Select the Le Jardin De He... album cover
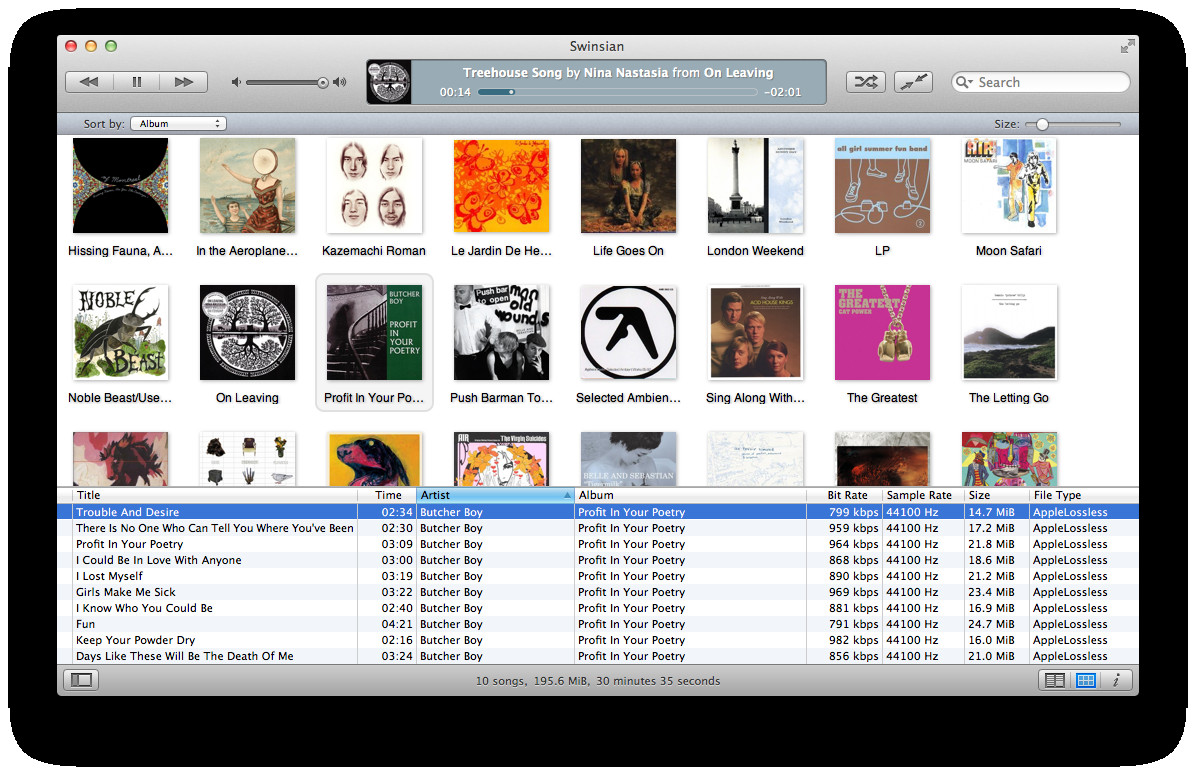Viewport: 1196px width, 775px height. coord(501,185)
